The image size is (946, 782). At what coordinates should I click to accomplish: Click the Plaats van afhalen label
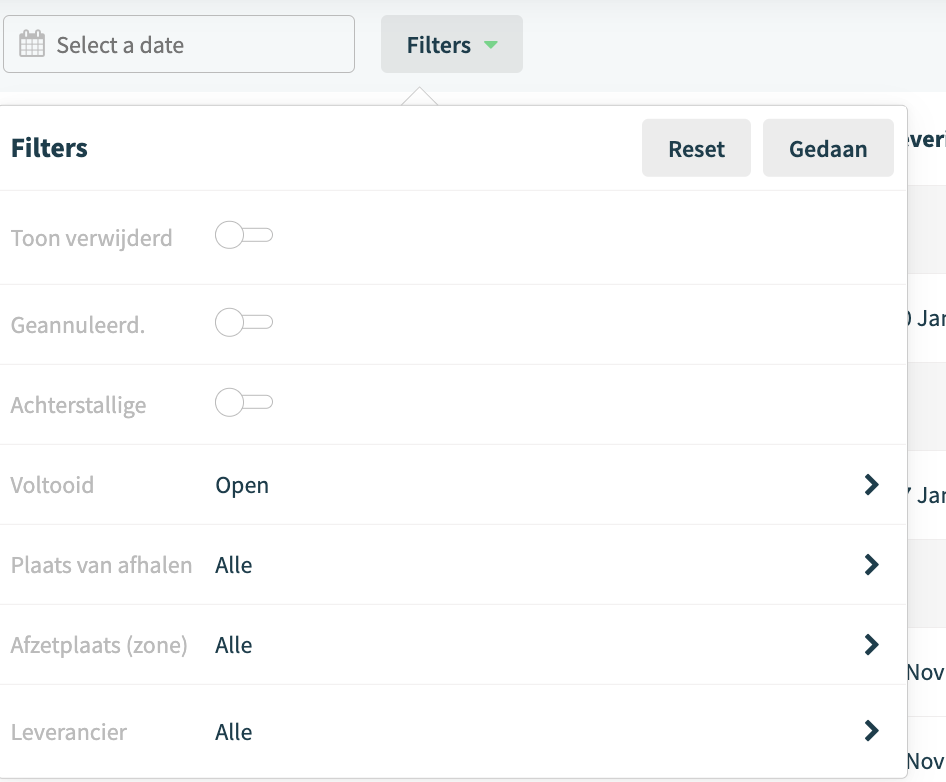(x=101, y=565)
